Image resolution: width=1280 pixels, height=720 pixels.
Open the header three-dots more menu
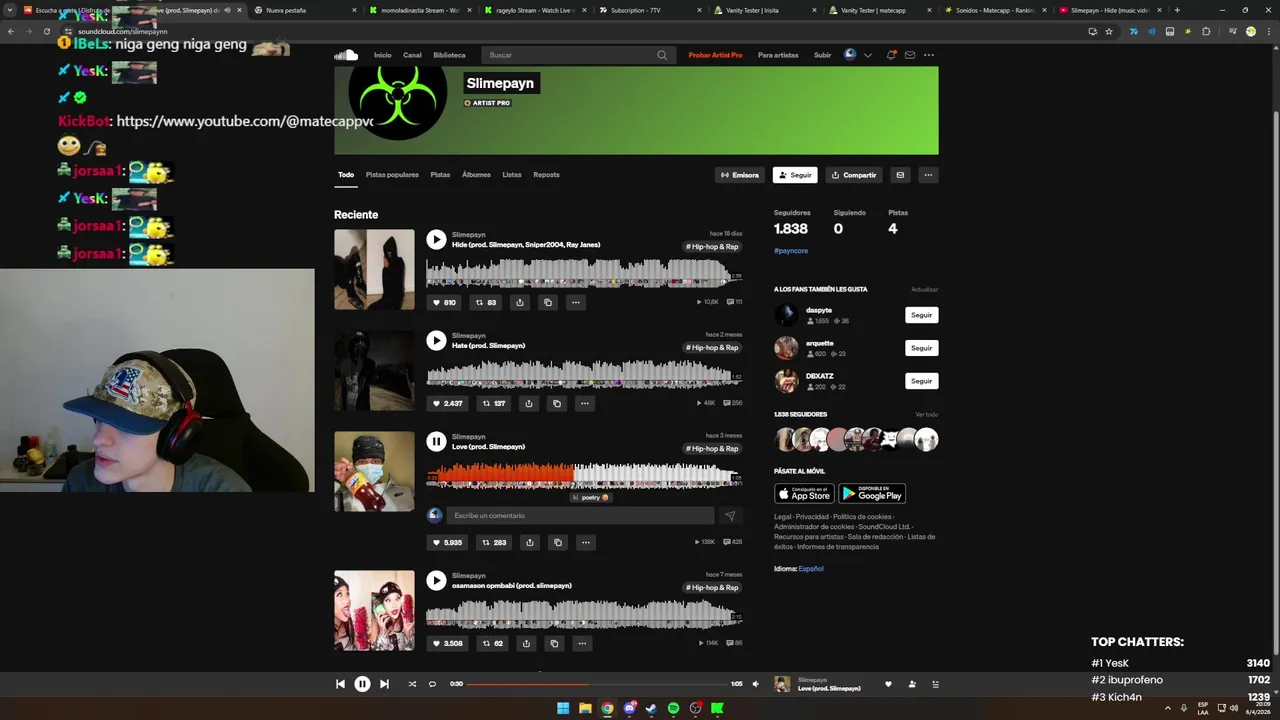pyautogui.click(x=929, y=55)
